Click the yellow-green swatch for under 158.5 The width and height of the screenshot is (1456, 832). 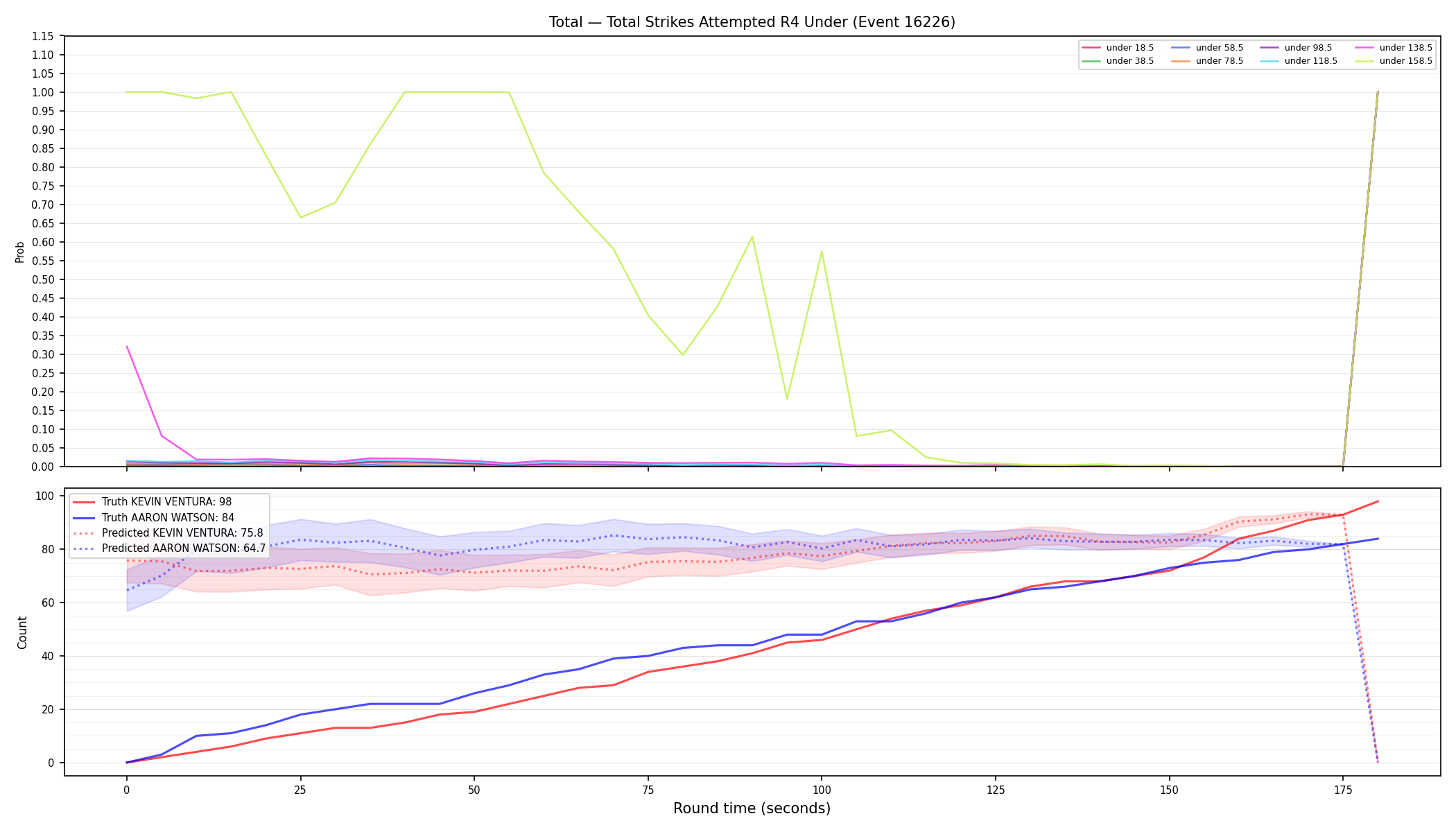[1364, 61]
